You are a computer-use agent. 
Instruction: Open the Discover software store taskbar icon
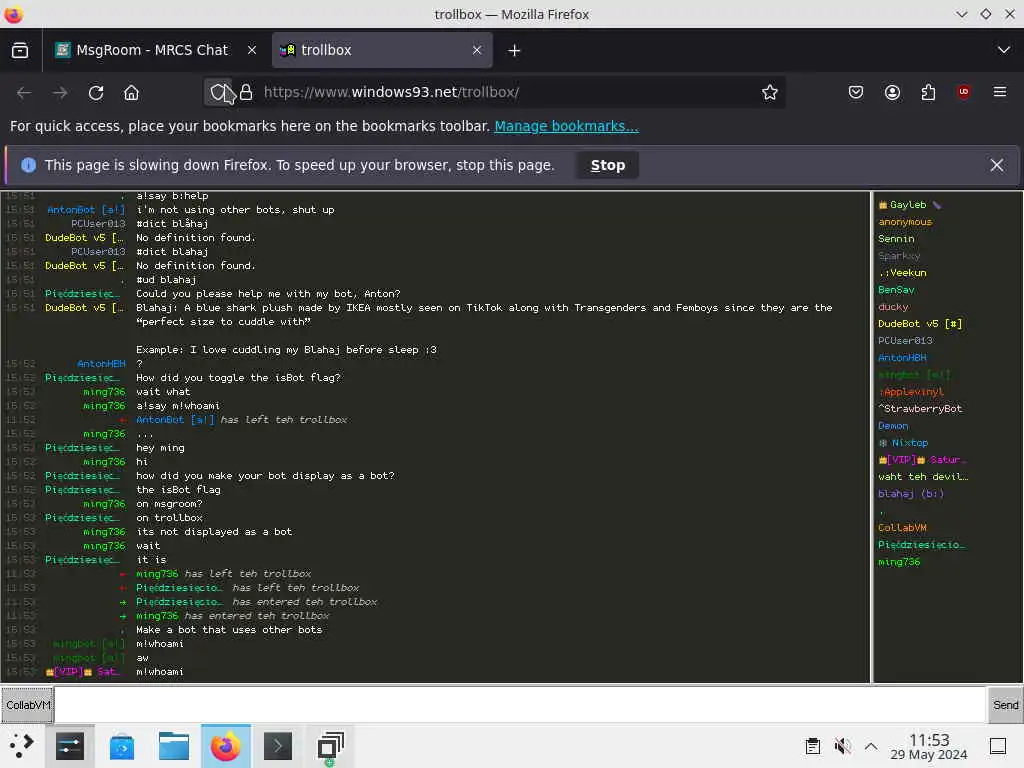[121, 746]
